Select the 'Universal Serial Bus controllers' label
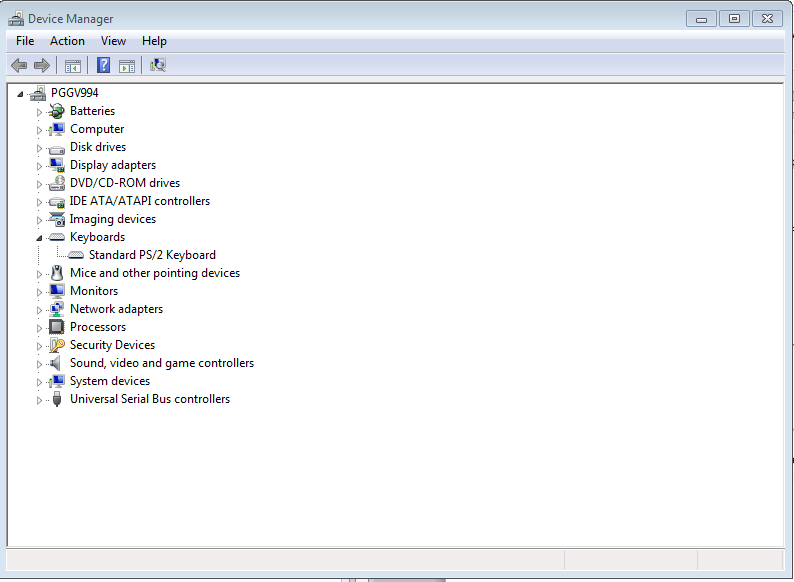This screenshot has width=794, height=582. point(150,399)
